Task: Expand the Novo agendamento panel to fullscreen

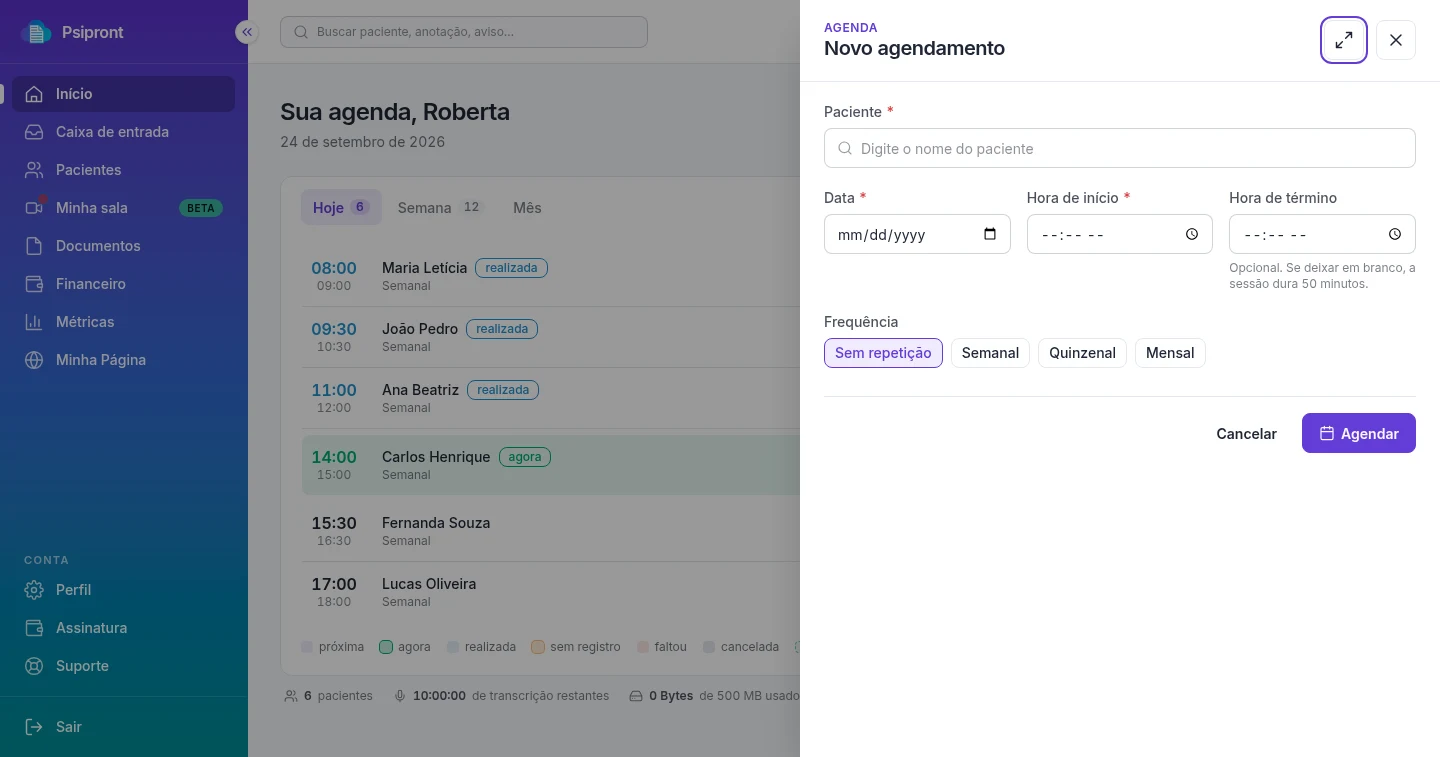Action: (x=1344, y=40)
